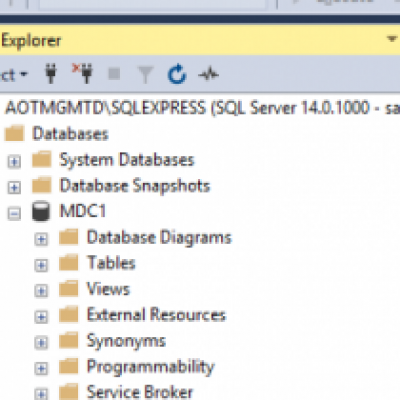This screenshot has width=400, height=400.
Task: Expand the Database Snapshots node
Action: pos(14,187)
